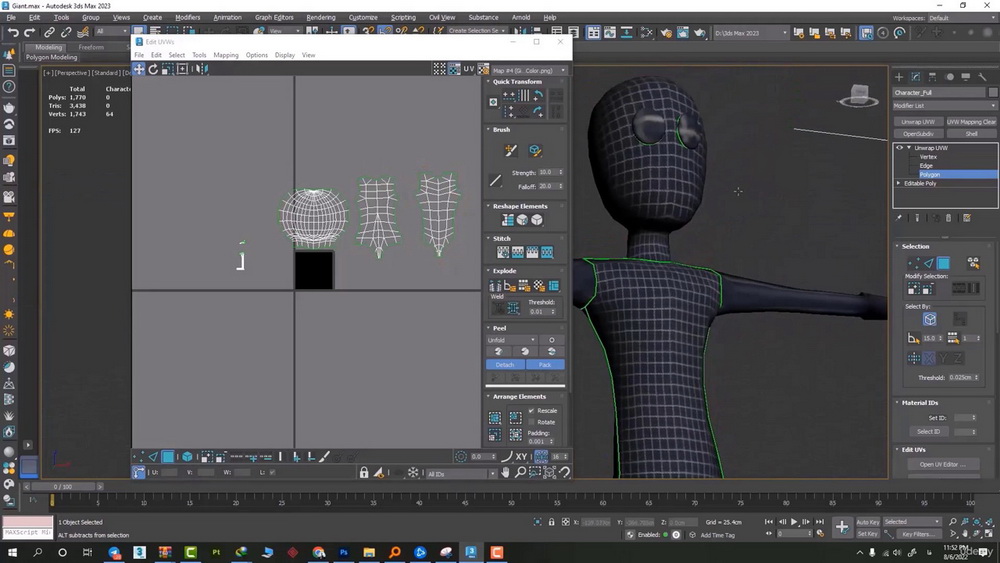Click the Pack button in Peel rollout

[x=545, y=365]
